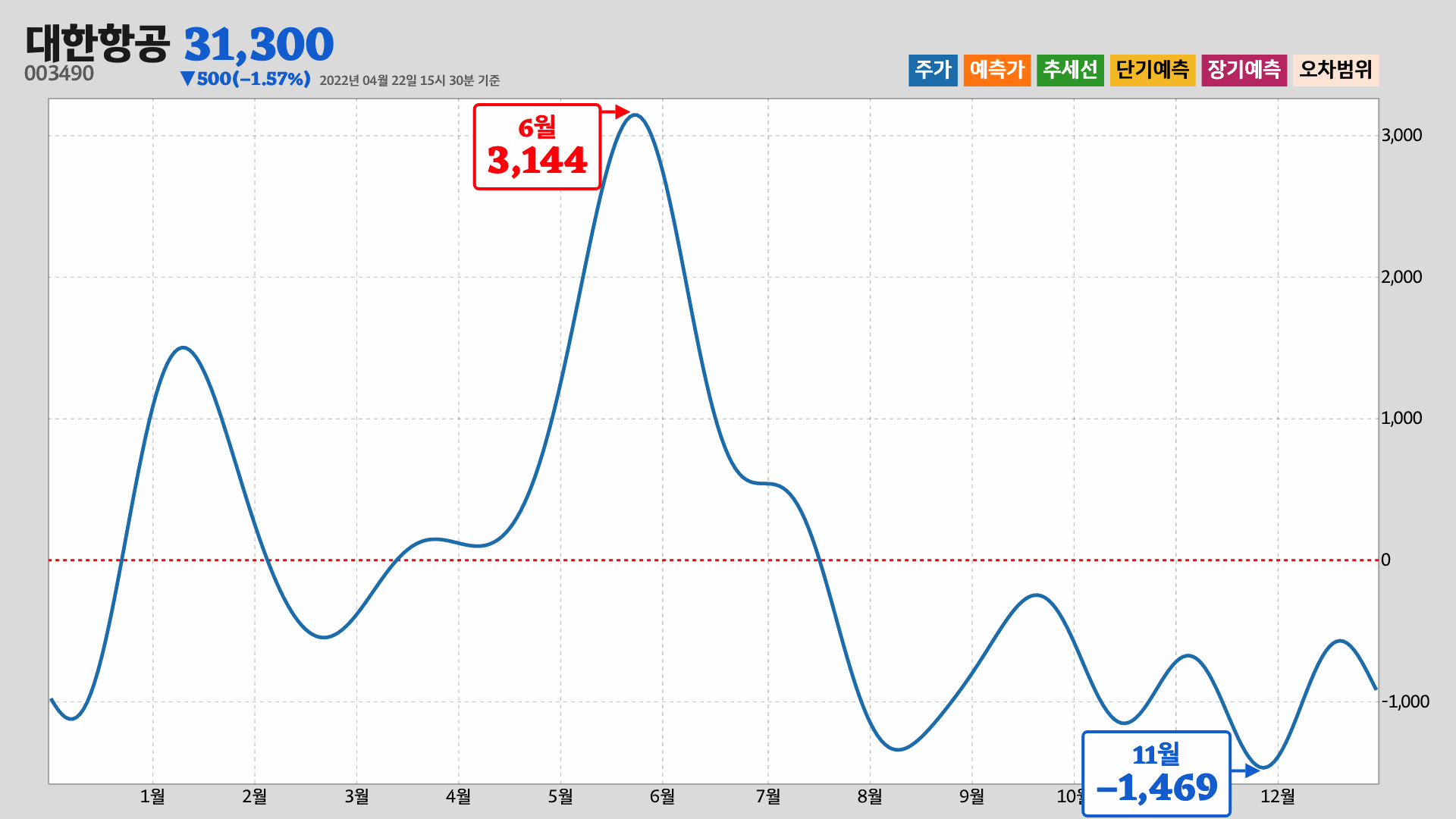The image size is (1456, 819).
Task: Click the 8월 x-axis label
Action: coord(870,796)
